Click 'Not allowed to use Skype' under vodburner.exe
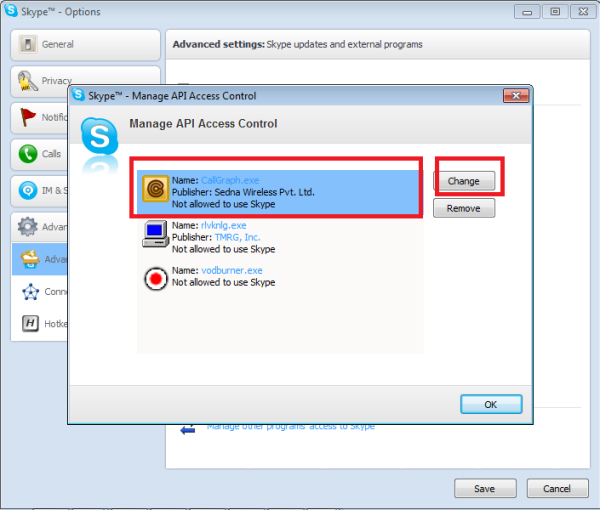The height and width of the screenshot is (510, 600). tap(223, 282)
